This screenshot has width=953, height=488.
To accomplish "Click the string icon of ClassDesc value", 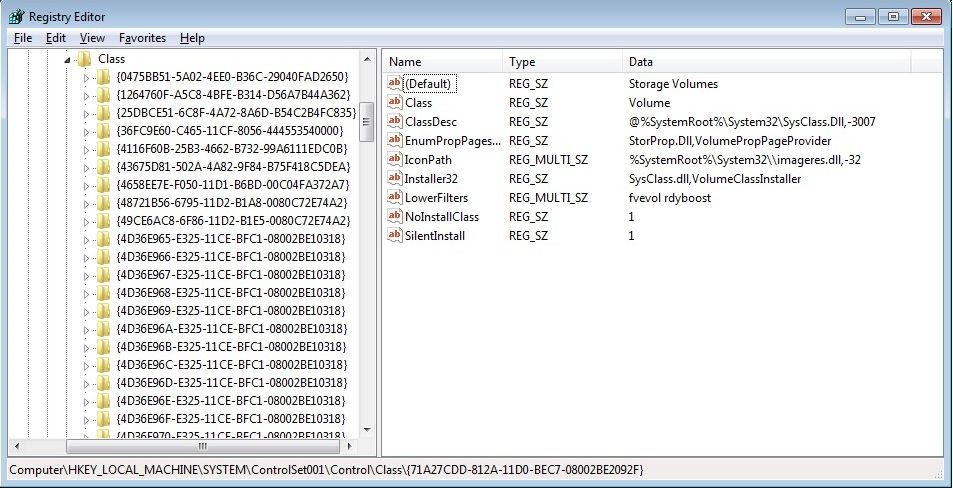I will tap(394, 122).
